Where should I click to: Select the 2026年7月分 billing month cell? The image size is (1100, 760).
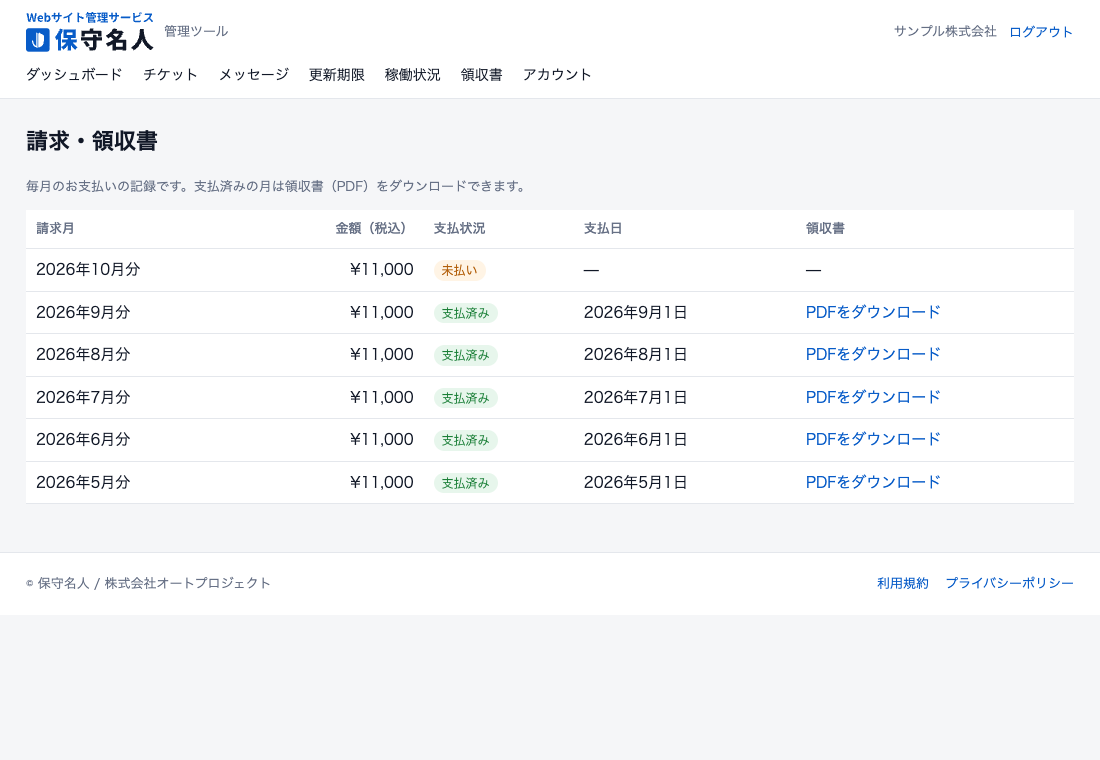click(83, 397)
